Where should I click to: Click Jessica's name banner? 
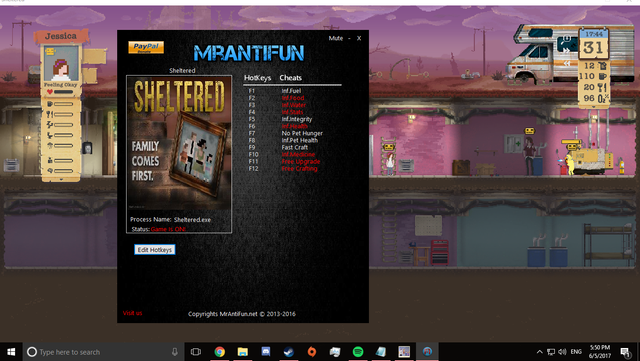click(61, 36)
